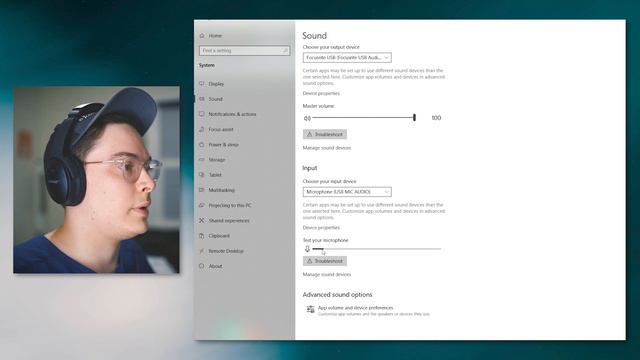Screen dimensions: 640x360
Task: Open App volume and device preferences
Action: (369, 311)
